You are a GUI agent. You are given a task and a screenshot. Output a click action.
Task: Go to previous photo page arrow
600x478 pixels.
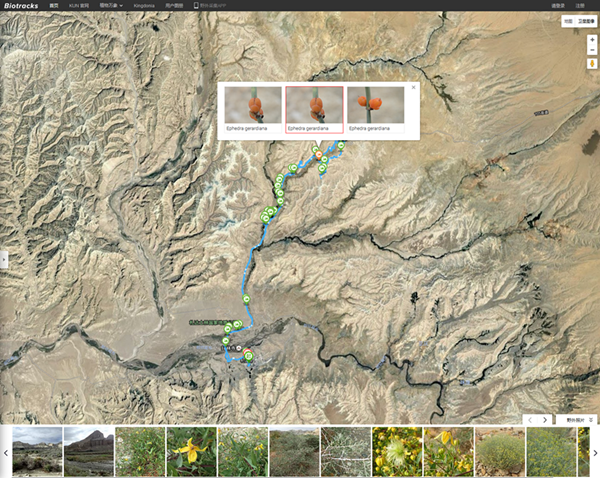[530, 420]
